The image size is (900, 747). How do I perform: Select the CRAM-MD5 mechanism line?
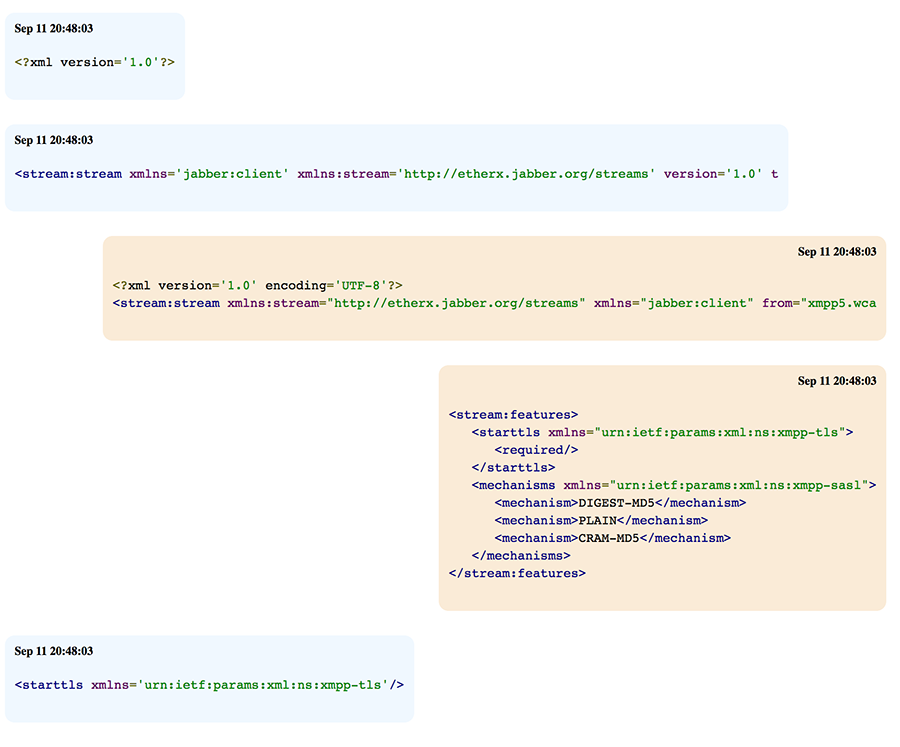(612, 538)
